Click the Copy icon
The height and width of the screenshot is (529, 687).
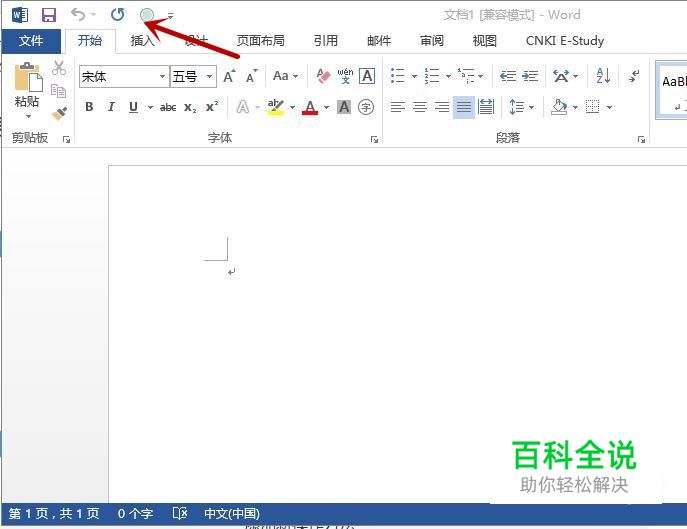[x=59, y=91]
